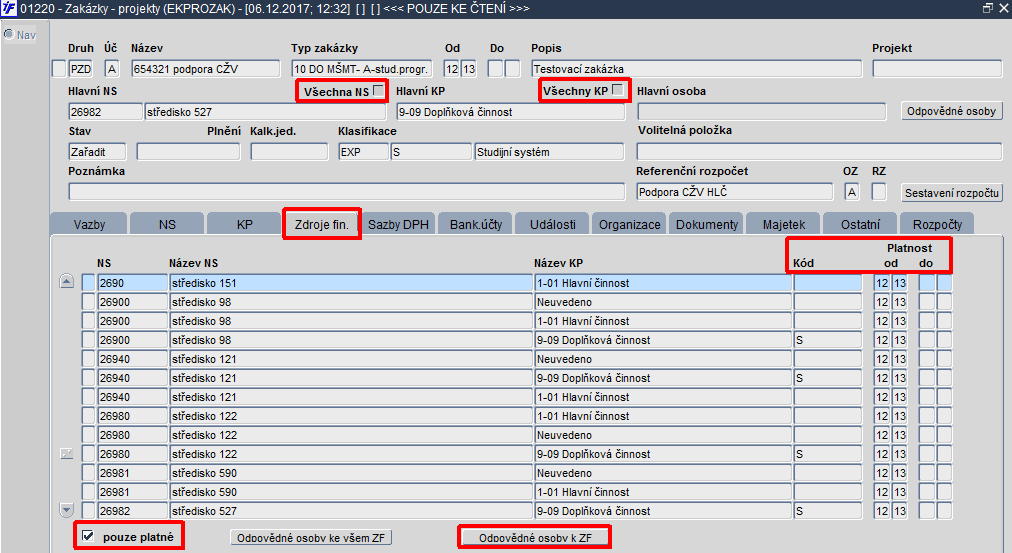Switch to the KP tab

coord(245,224)
